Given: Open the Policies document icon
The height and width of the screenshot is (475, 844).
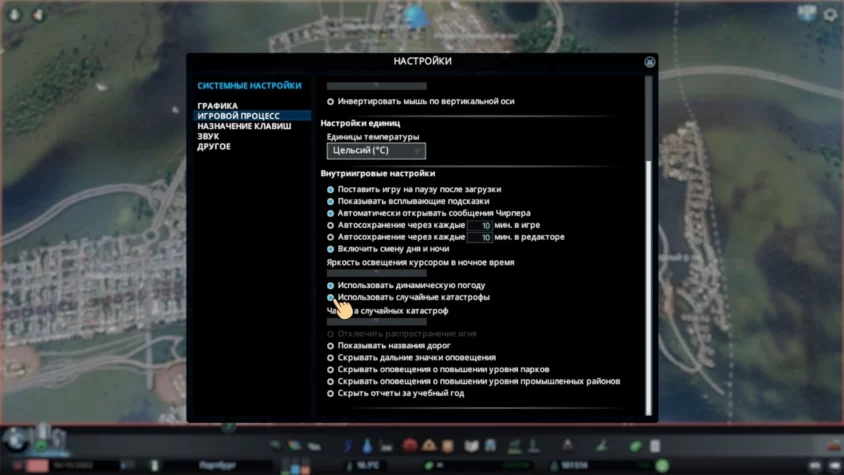Looking at the screenshot, I should coord(655,446).
